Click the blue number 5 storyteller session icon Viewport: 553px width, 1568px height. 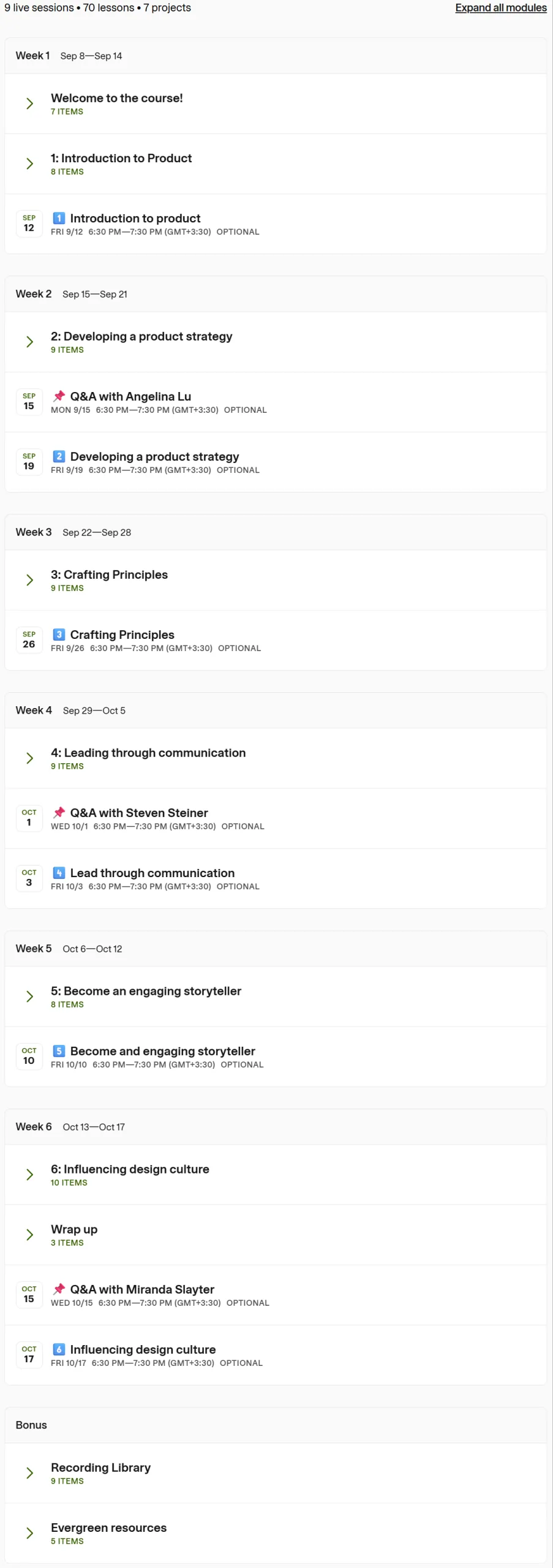pyautogui.click(x=59, y=1051)
